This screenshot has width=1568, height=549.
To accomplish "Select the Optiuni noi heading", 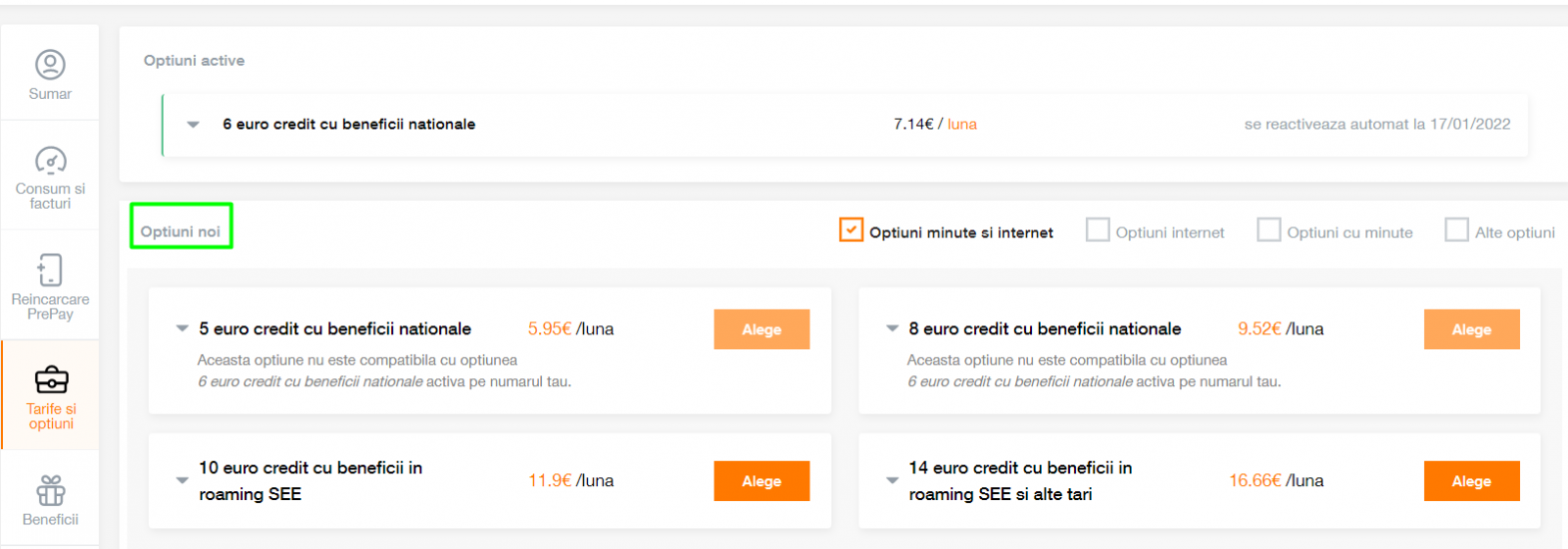I will click(180, 231).
